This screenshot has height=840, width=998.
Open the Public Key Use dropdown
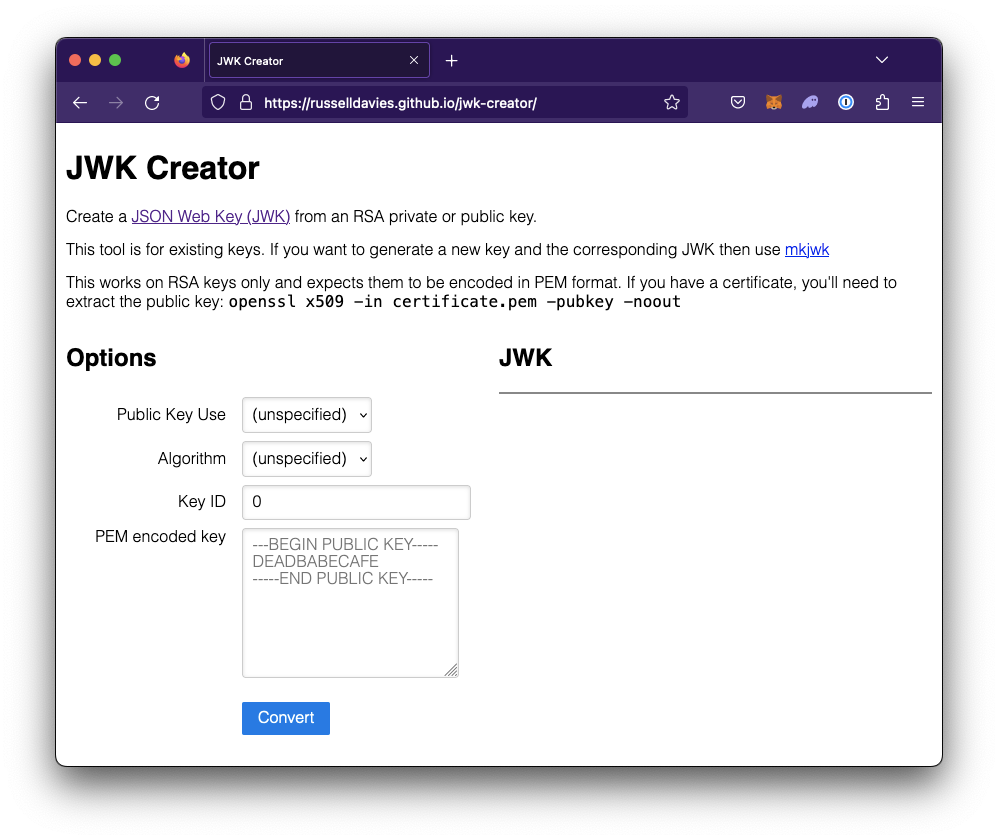coord(306,415)
